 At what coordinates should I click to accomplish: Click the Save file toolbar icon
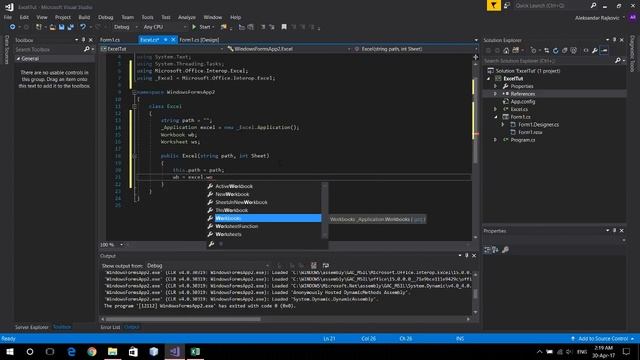coord(62,27)
